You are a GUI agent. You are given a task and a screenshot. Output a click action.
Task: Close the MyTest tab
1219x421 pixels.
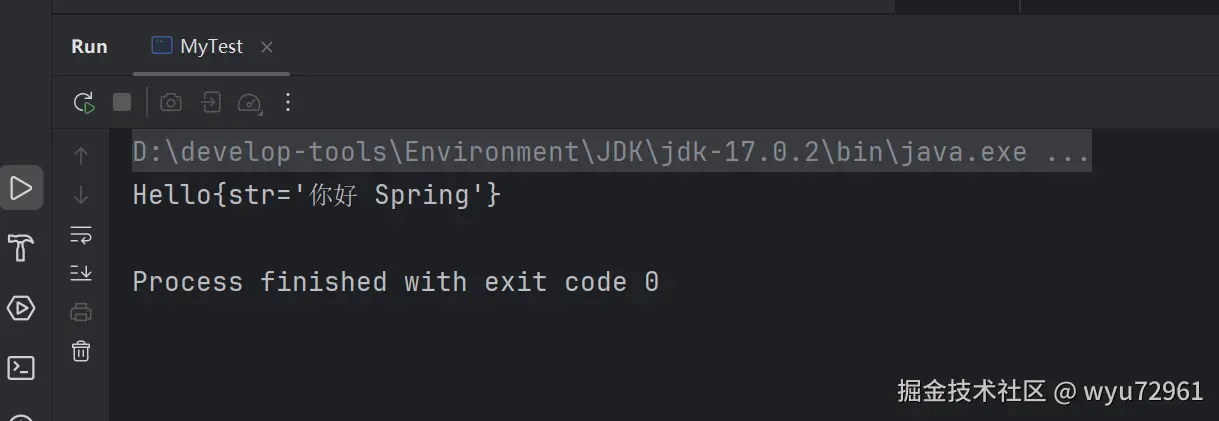266,47
